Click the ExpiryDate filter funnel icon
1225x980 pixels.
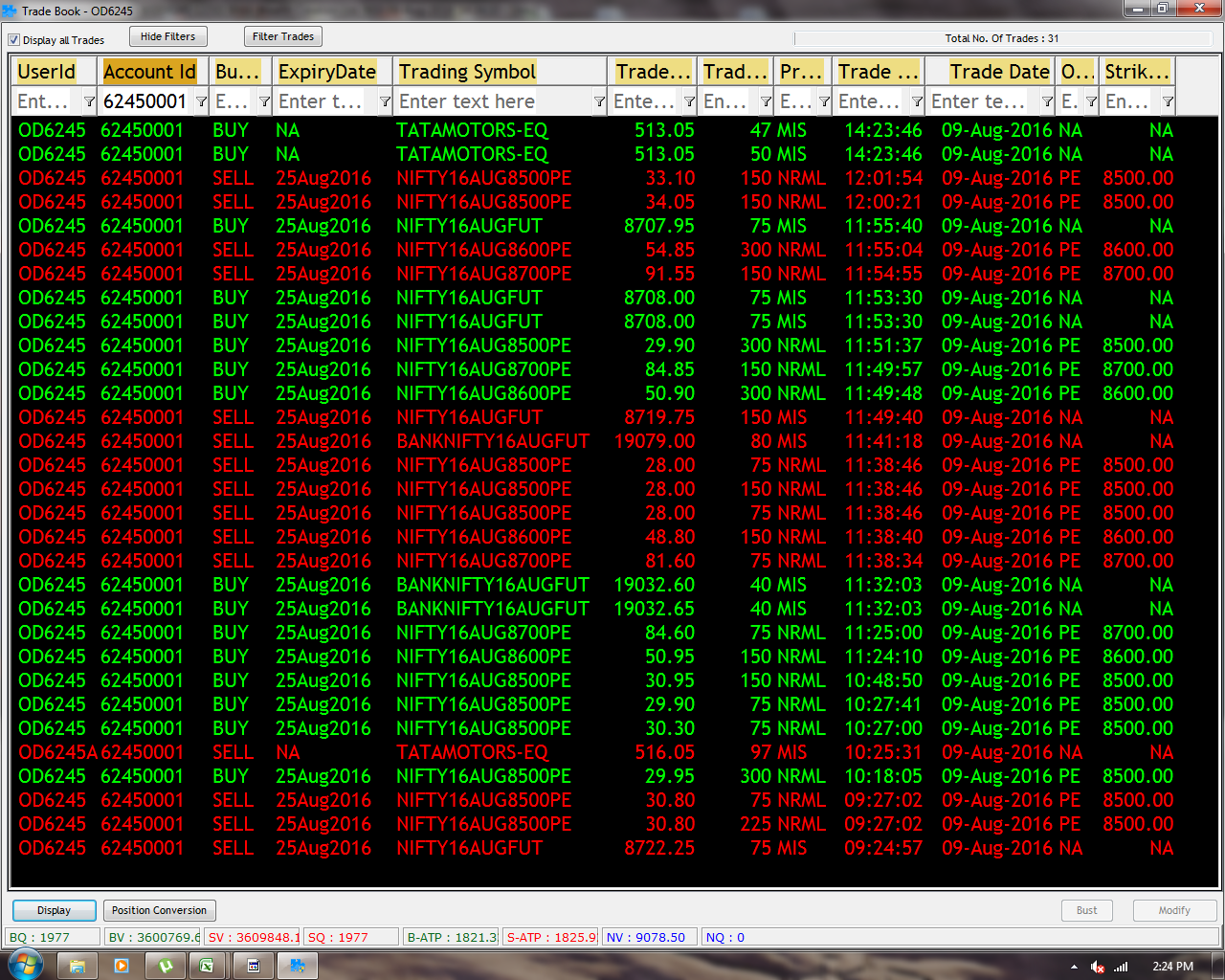click(385, 101)
